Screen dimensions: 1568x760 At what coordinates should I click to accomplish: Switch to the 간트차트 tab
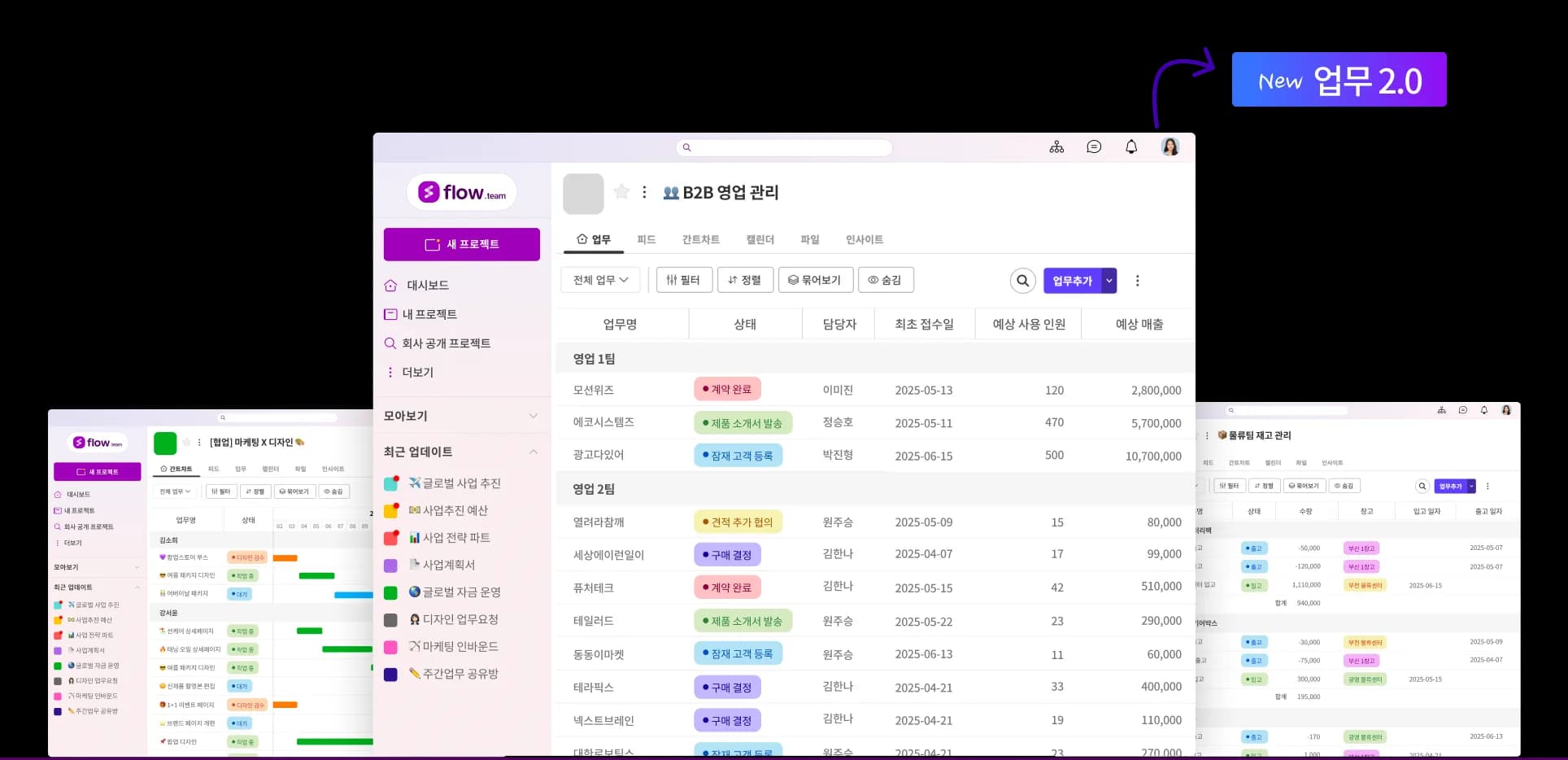(x=700, y=239)
